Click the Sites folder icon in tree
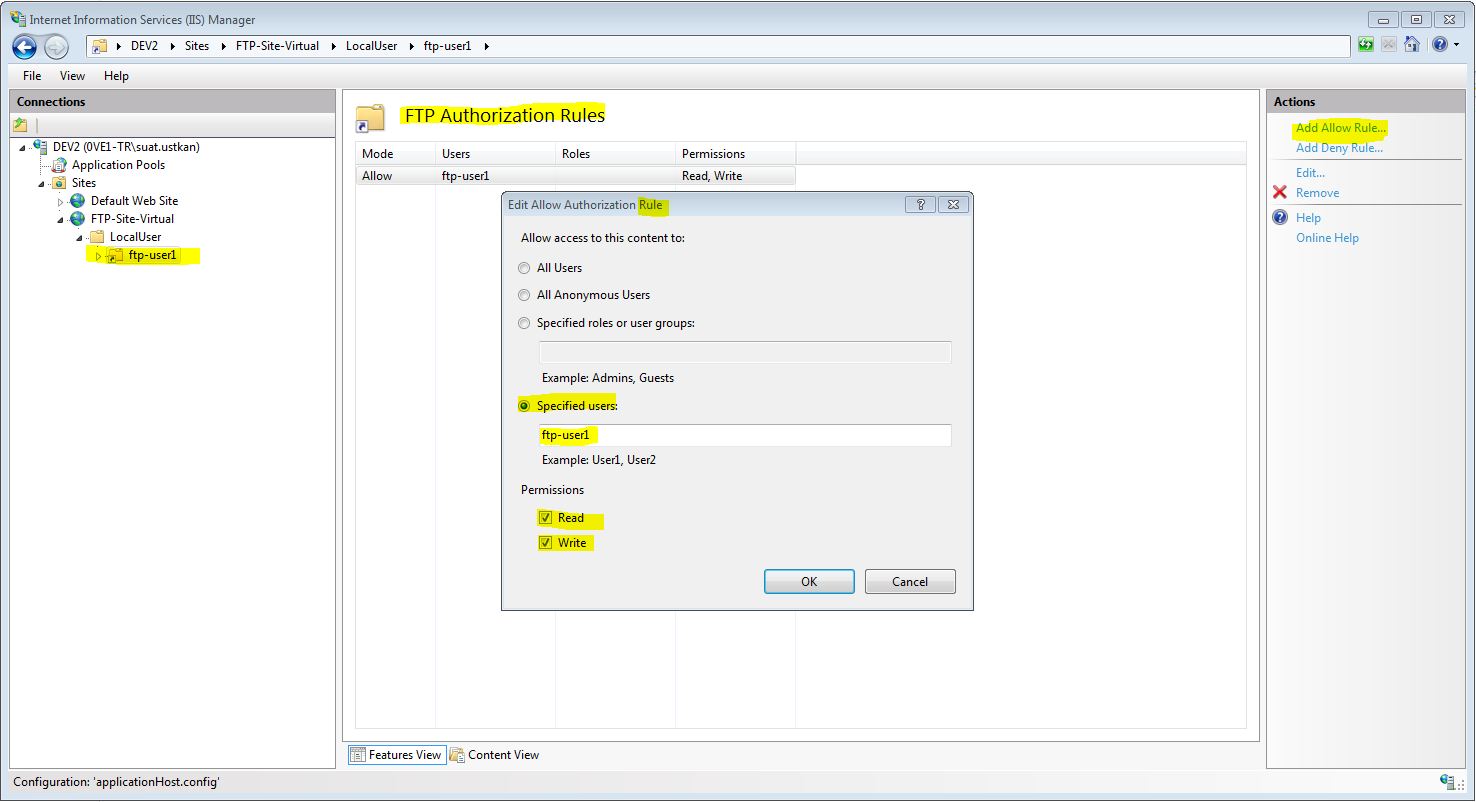Viewport: 1476px width, 802px height. point(60,183)
